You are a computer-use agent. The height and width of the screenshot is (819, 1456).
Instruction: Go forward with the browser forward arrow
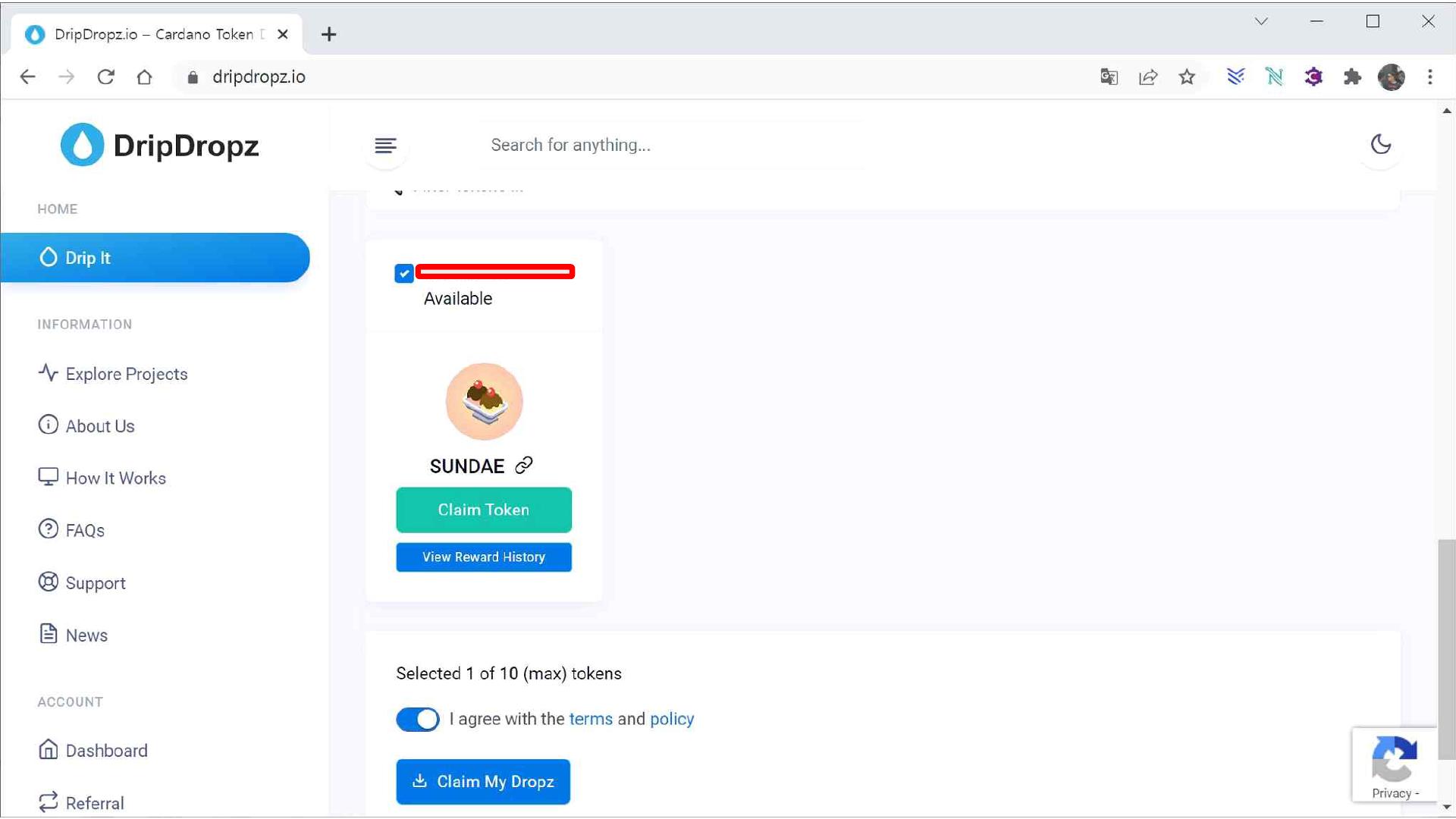tap(67, 77)
